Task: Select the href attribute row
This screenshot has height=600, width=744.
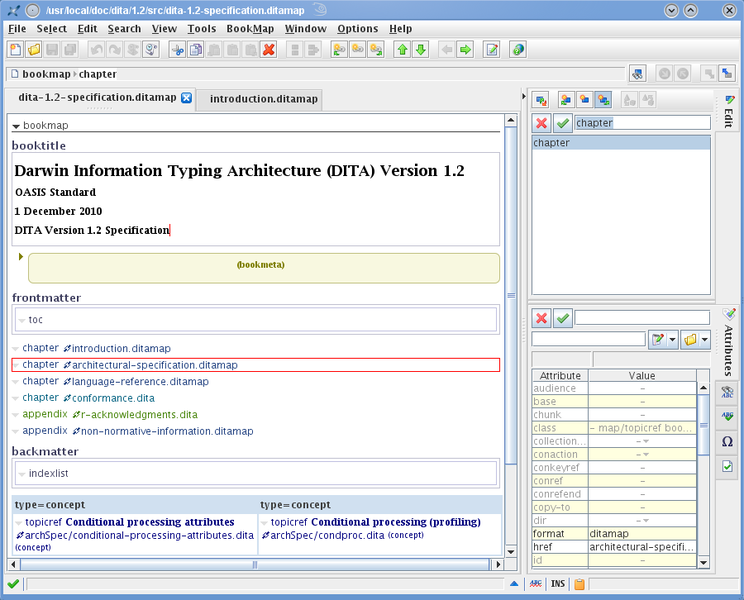Action: 614,547
